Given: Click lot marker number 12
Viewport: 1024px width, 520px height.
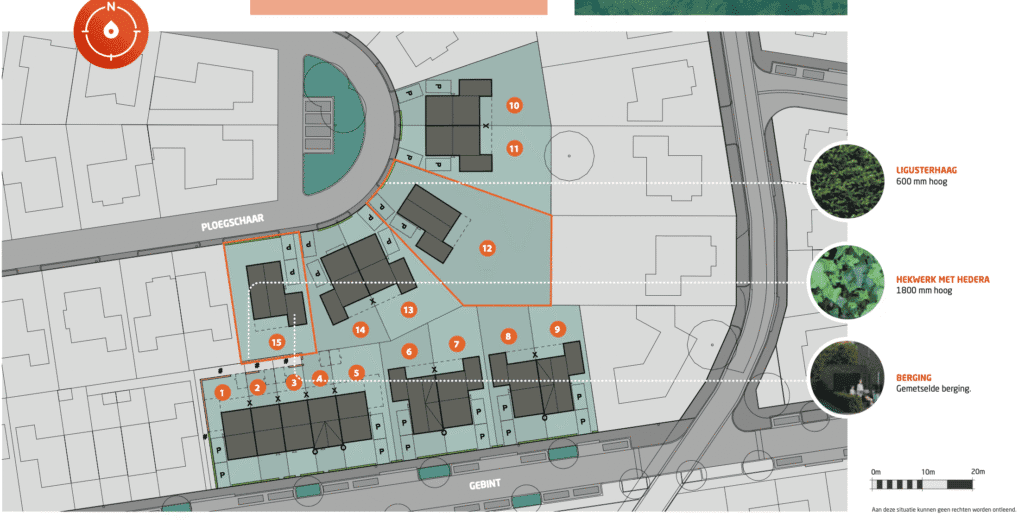Looking at the screenshot, I should [x=487, y=247].
